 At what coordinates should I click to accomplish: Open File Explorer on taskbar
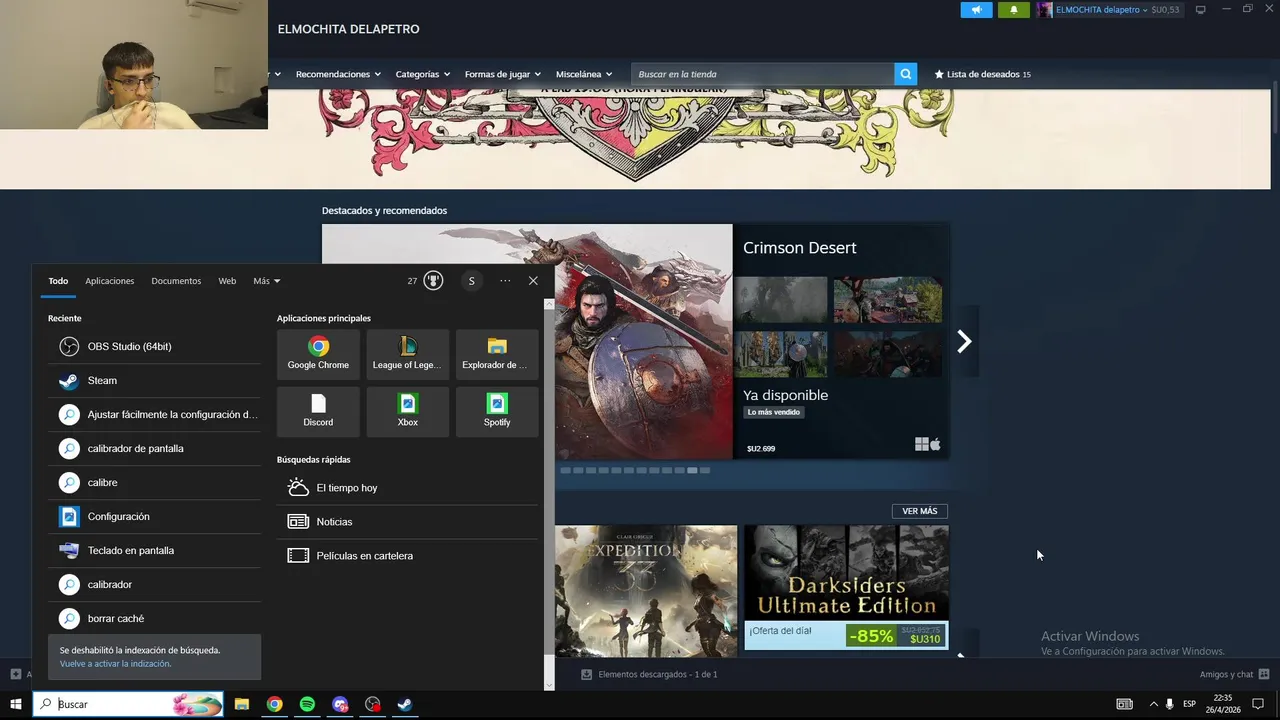(x=242, y=704)
